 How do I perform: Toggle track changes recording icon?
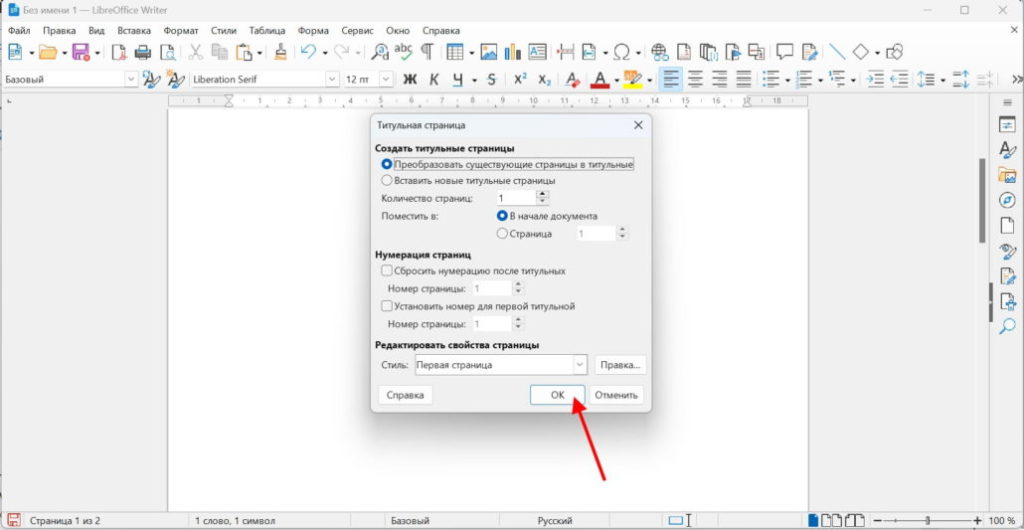(809, 52)
